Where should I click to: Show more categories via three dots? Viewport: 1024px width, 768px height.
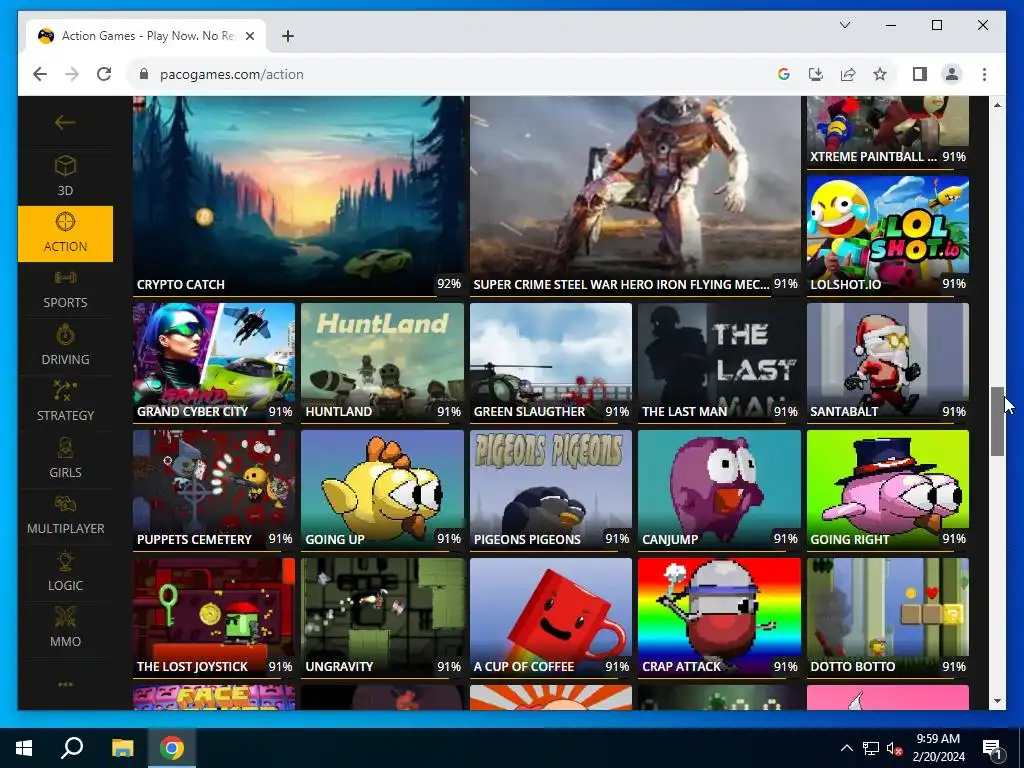coord(65,684)
